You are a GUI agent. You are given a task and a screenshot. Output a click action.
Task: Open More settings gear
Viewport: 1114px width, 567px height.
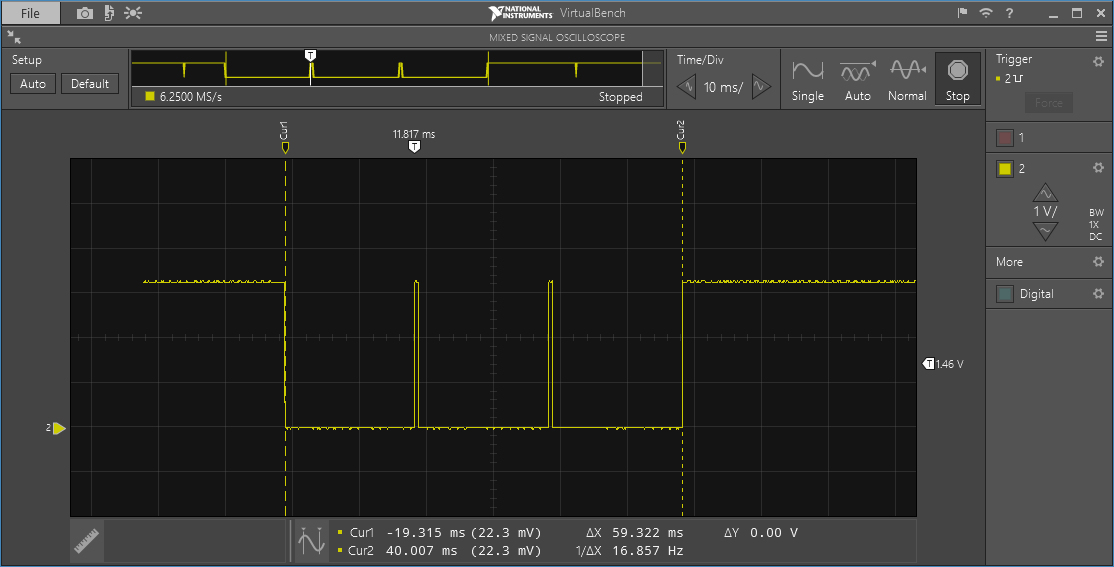tap(1098, 261)
